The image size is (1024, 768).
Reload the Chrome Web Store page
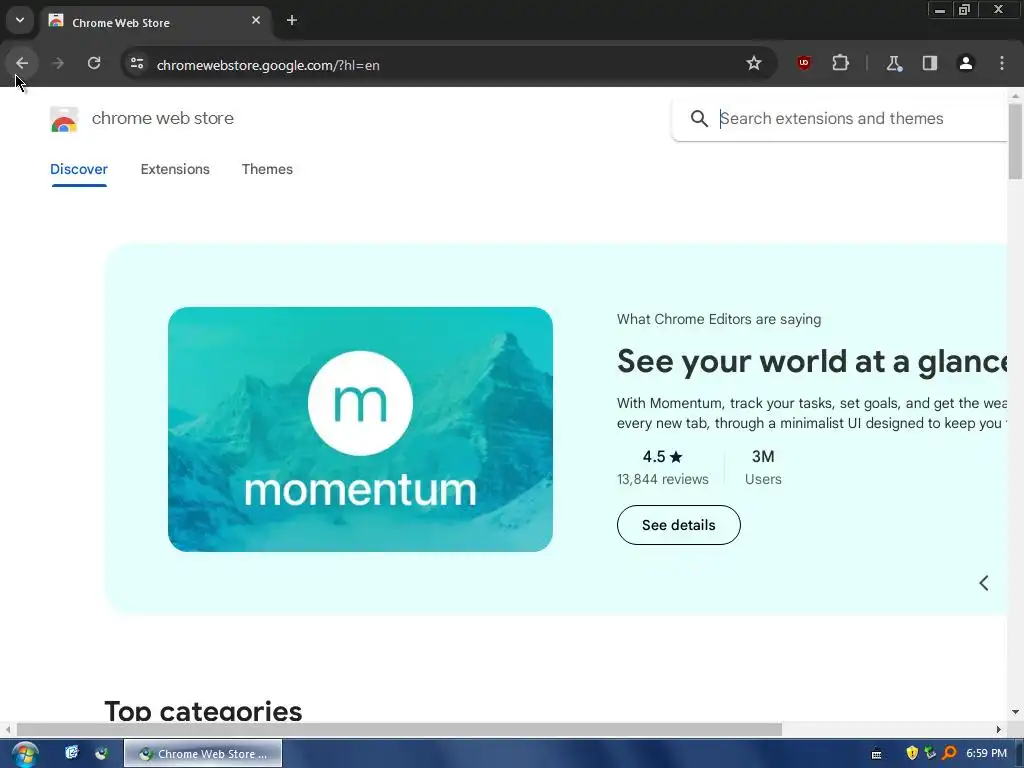[x=94, y=63]
